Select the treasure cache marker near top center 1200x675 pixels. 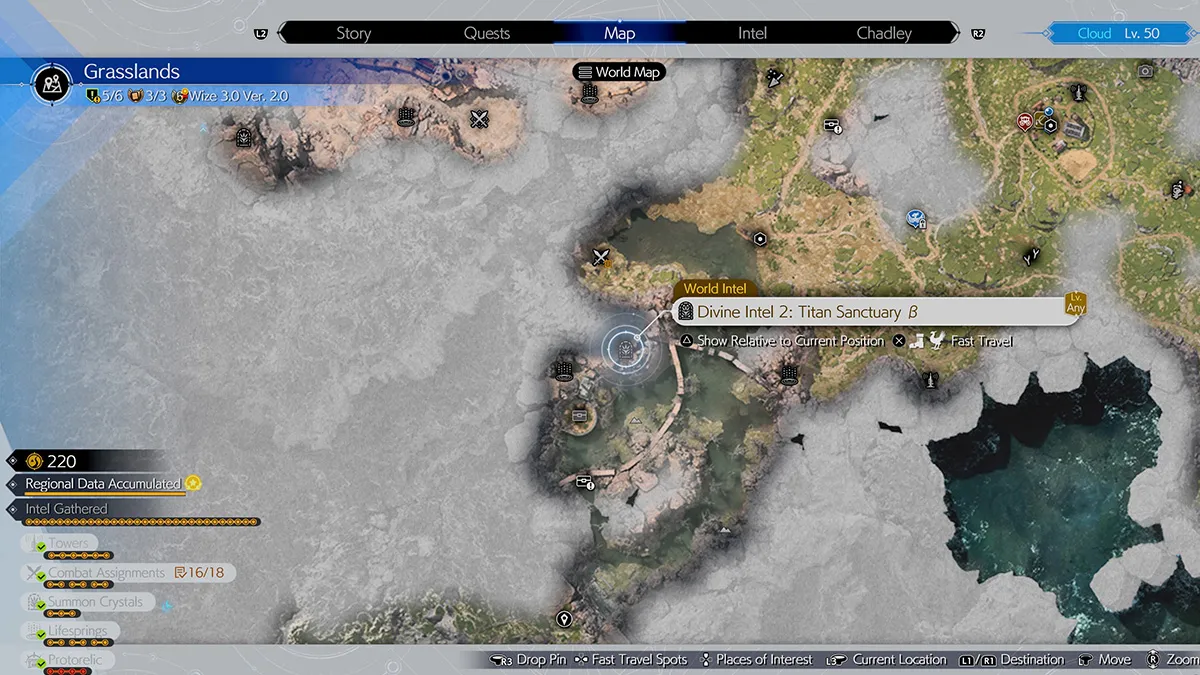tap(831, 125)
